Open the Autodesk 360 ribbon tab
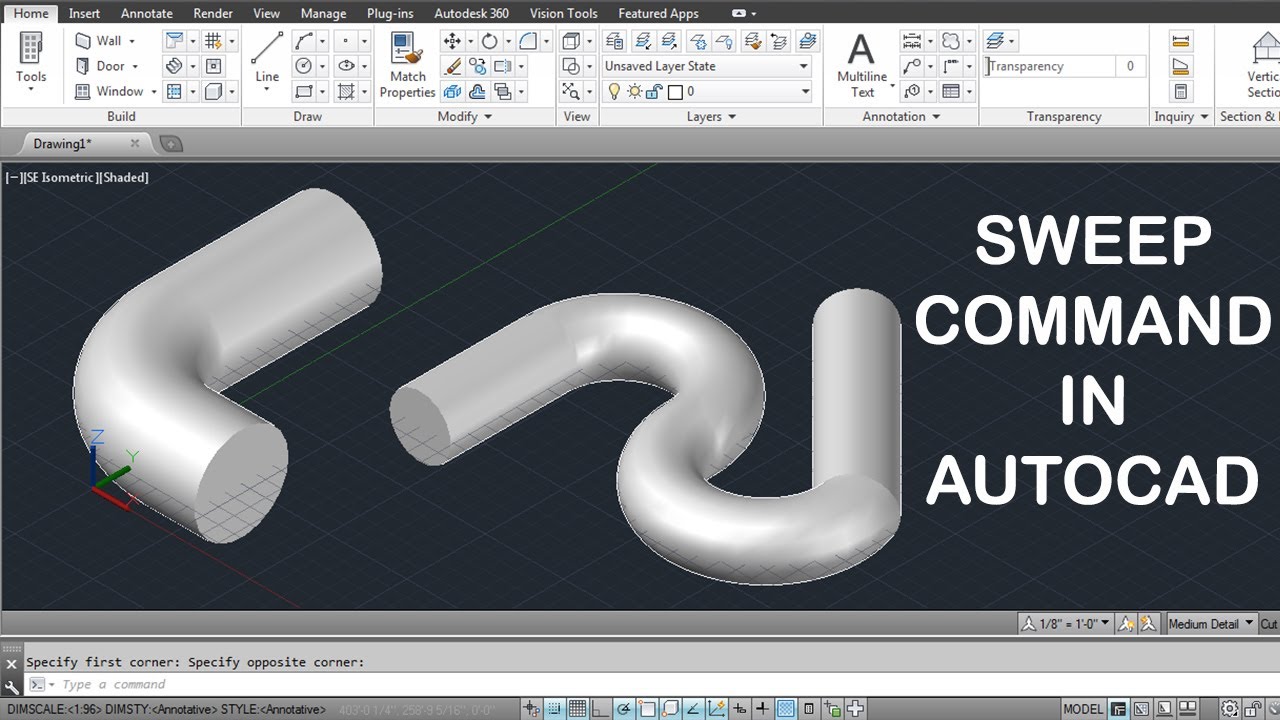This screenshot has height=720, width=1280. point(471,13)
